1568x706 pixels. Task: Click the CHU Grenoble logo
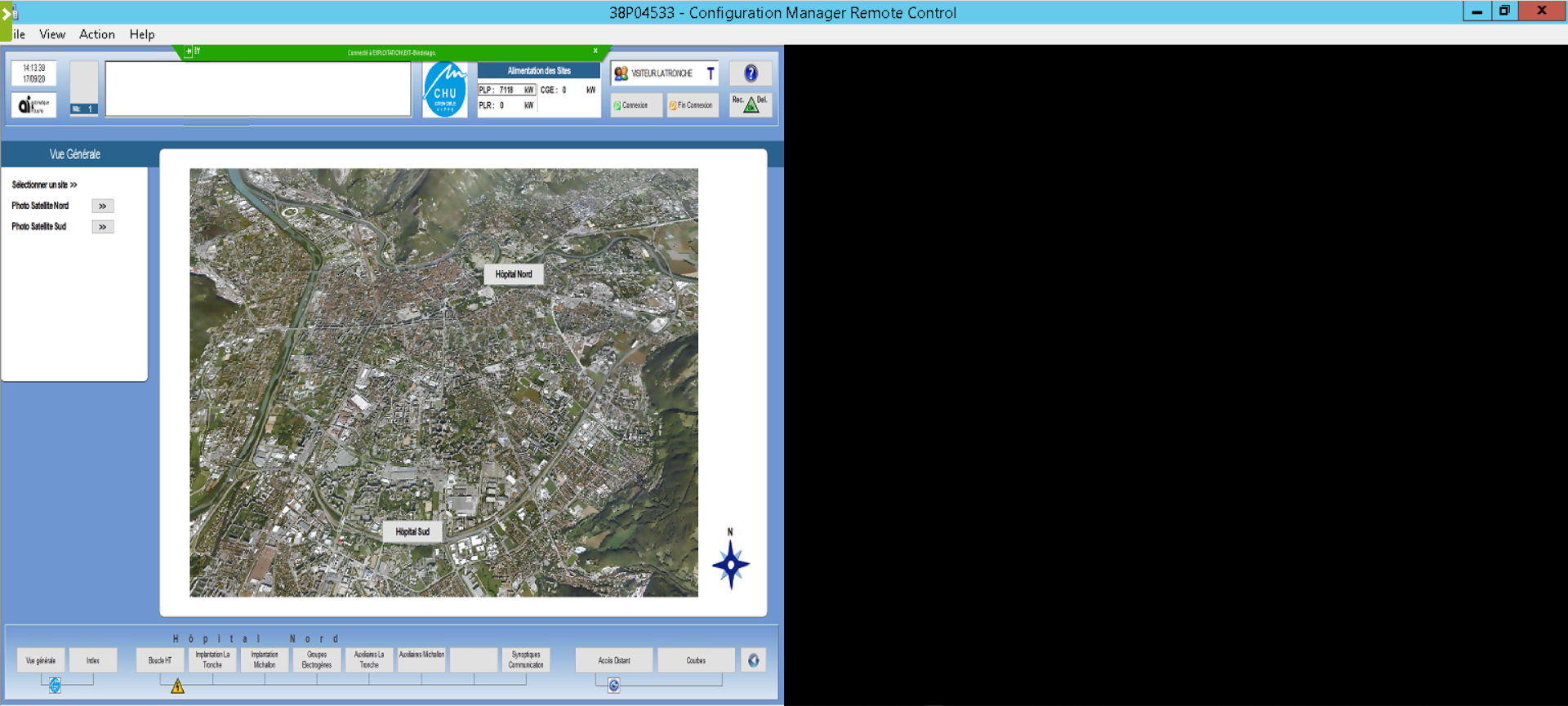pyautogui.click(x=445, y=90)
